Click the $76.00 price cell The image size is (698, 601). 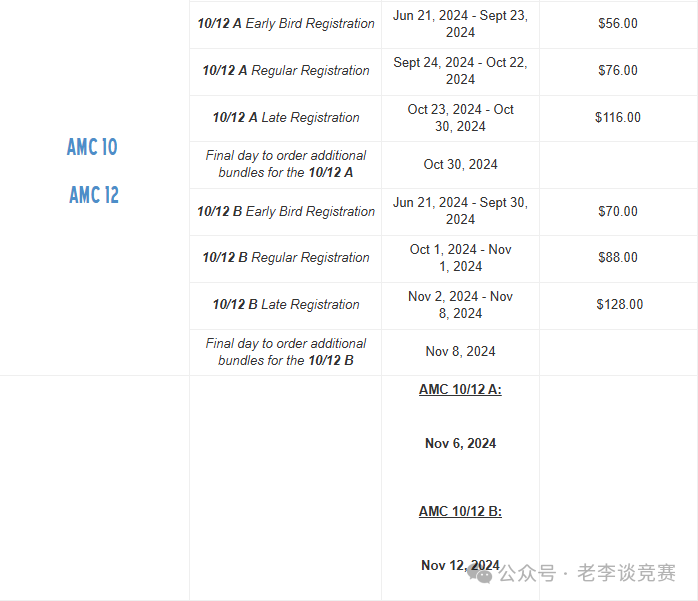coord(618,71)
